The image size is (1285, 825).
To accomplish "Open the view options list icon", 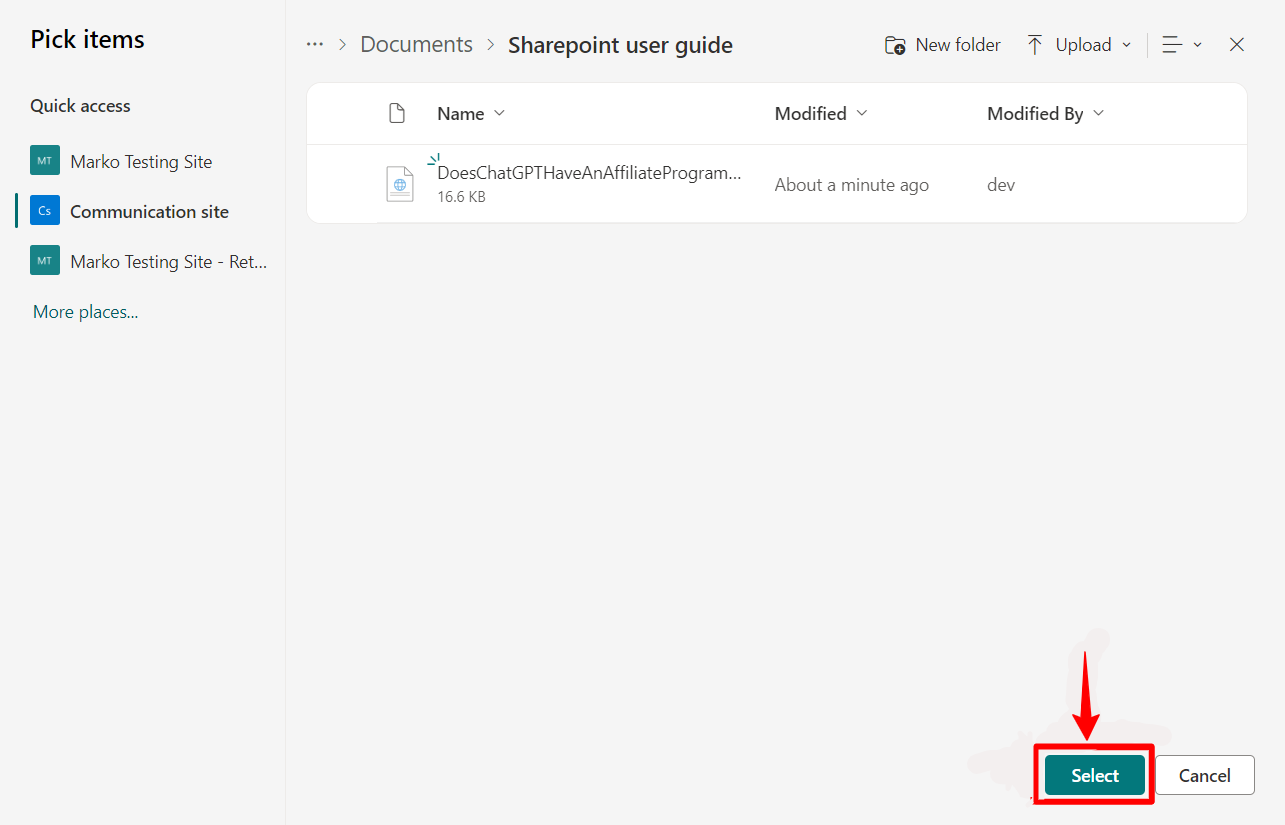I will [x=1173, y=45].
